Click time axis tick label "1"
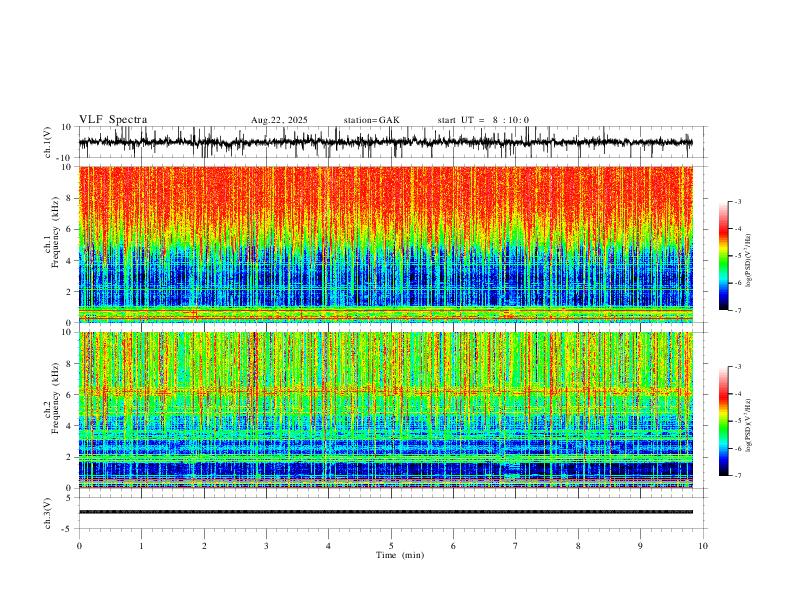The image size is (792, 612). coord(141,546)
